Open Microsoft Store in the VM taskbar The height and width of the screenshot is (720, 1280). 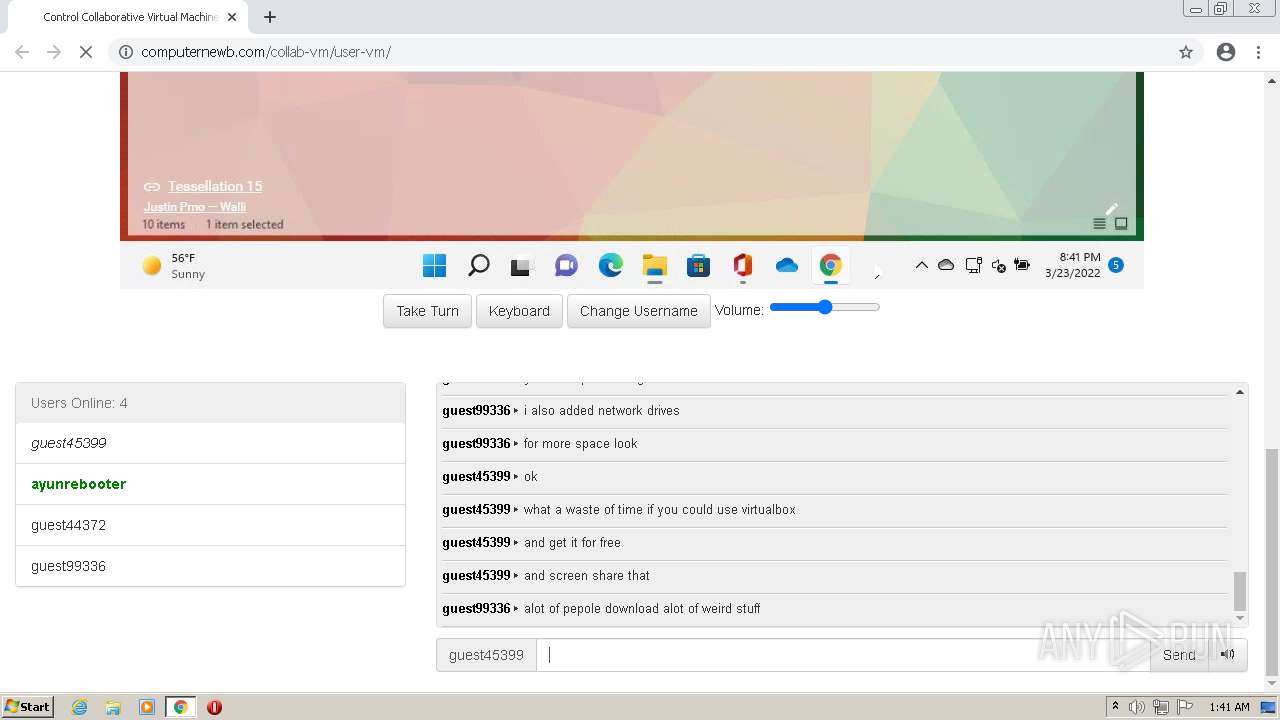[698, 265]
